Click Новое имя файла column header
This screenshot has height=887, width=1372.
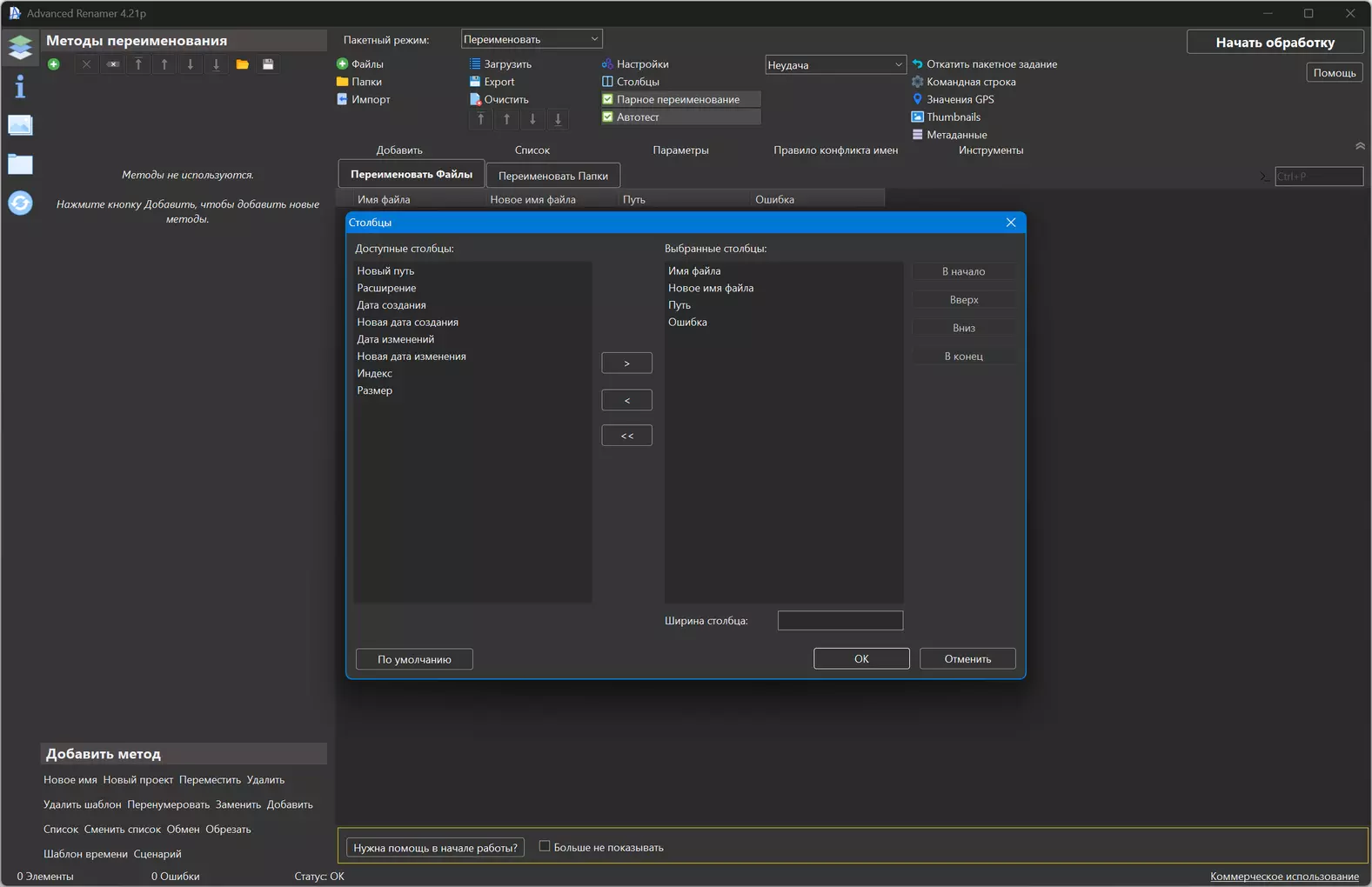[x=553, y=199]
